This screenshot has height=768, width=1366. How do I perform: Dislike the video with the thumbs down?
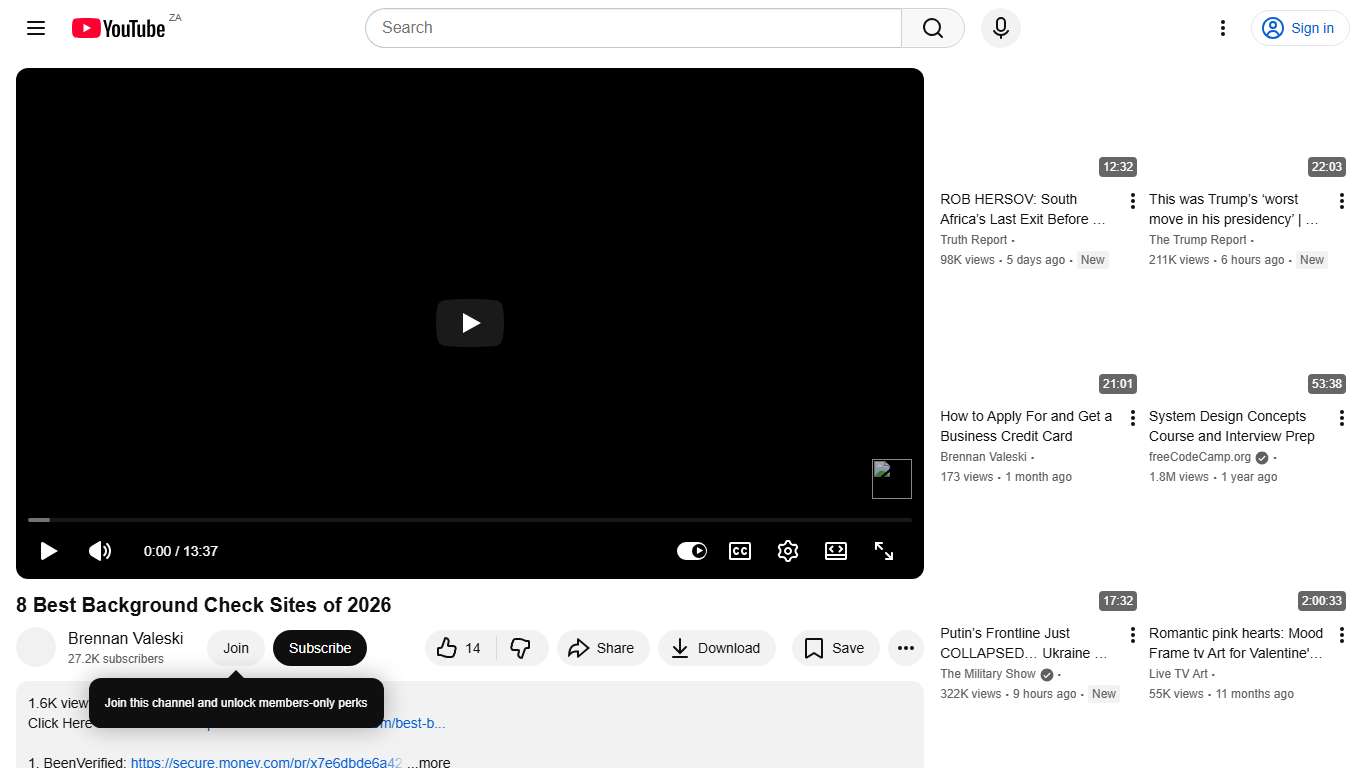pos(522,648)
